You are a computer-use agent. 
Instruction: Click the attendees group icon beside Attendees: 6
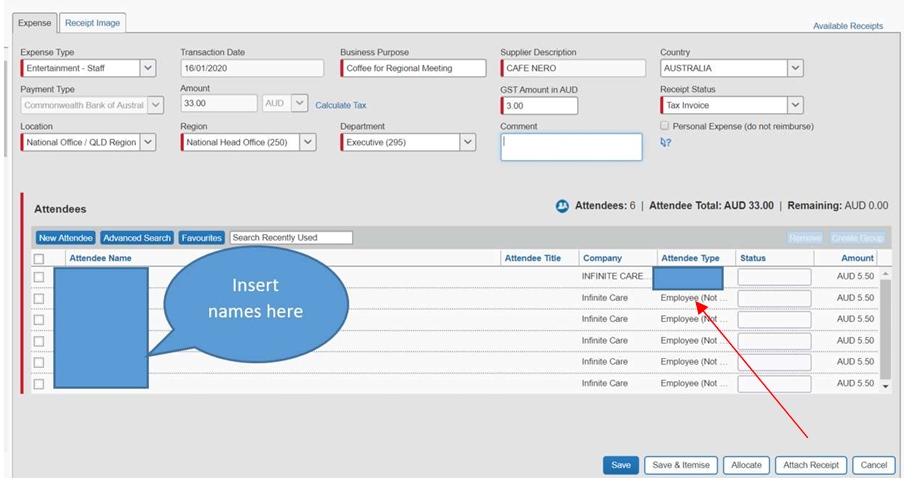(x=562, y=206)
